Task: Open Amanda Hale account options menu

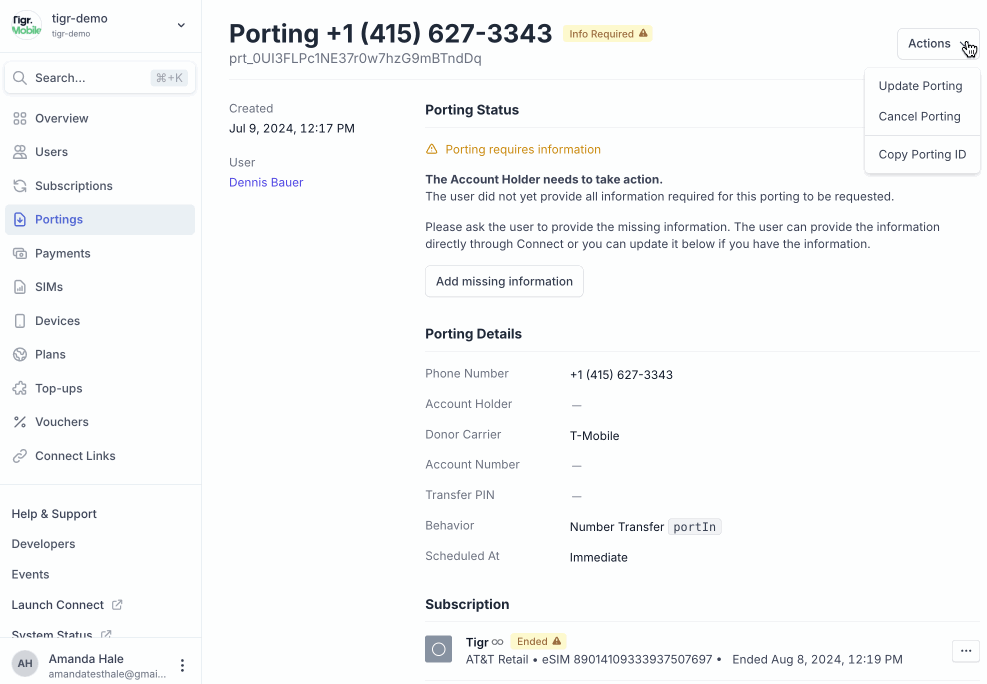Action: [x=182, y=665]
